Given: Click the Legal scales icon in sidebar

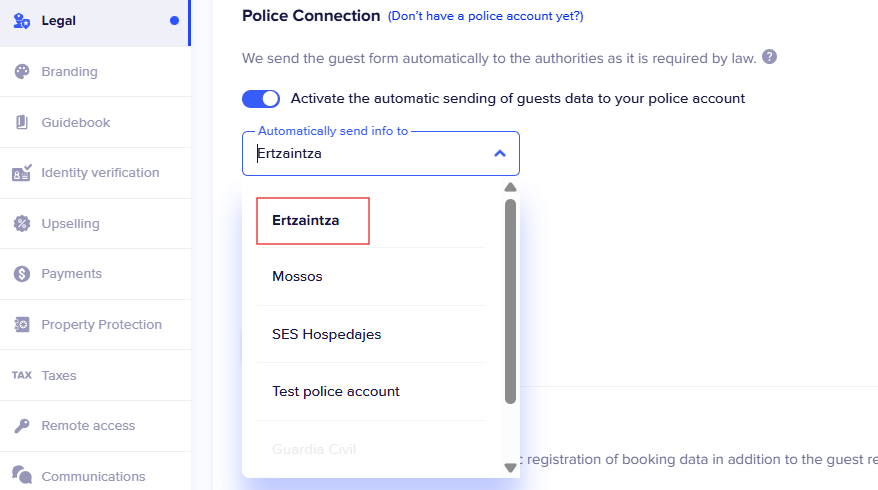Looking at the screenshot, I should 21,20.
